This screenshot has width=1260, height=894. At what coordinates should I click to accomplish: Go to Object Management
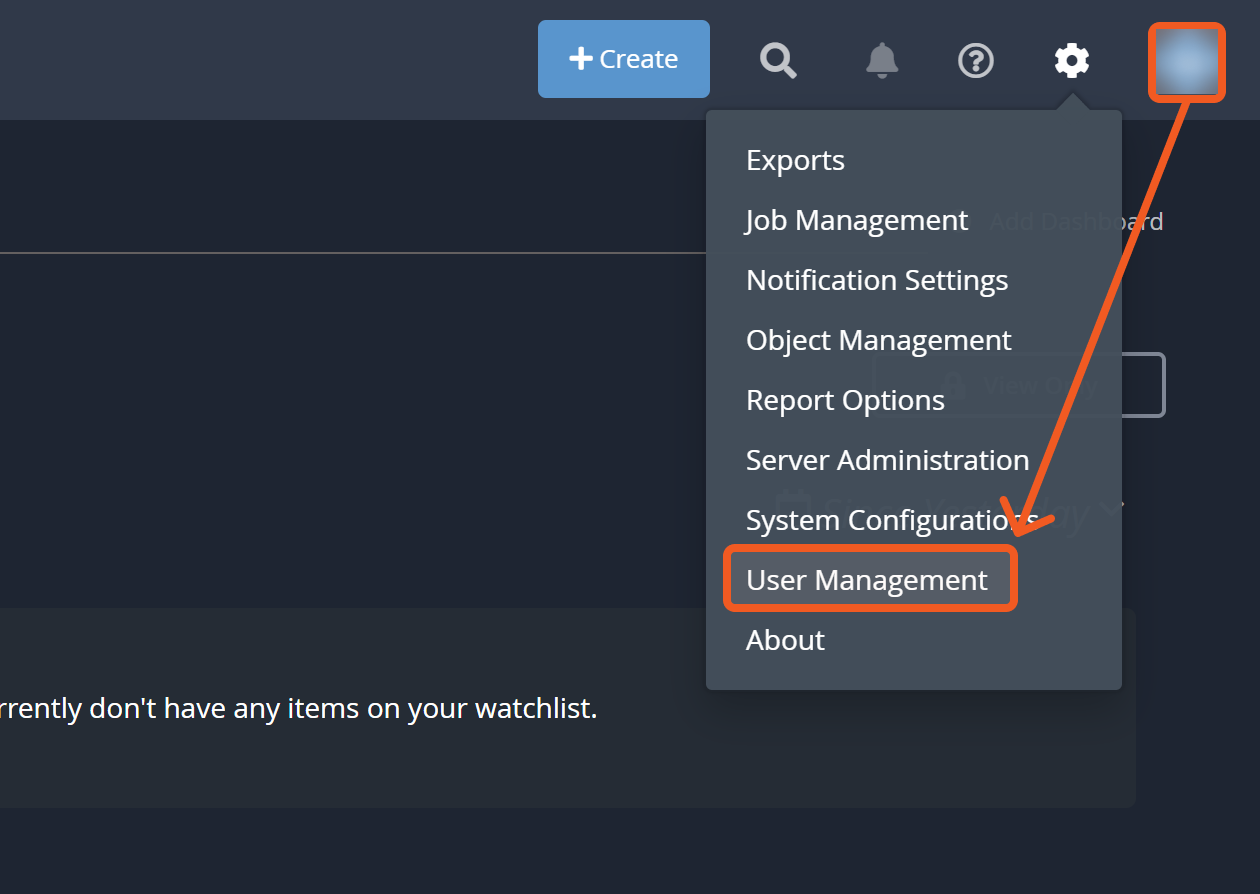[x=878, y=340]
